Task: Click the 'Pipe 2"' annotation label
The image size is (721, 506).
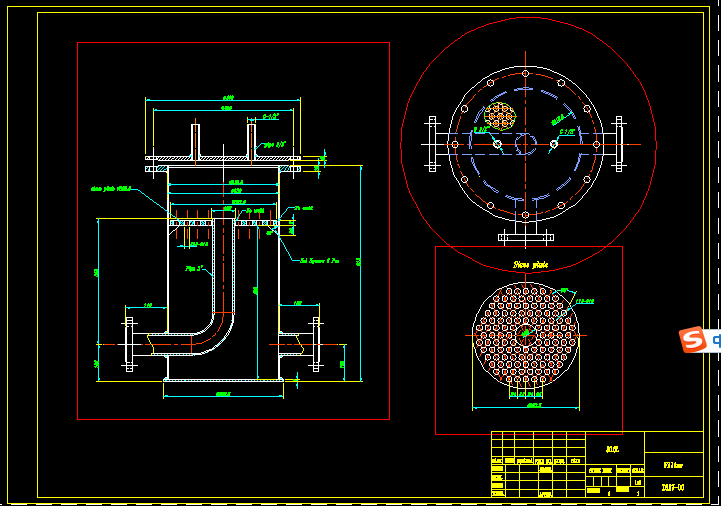Action: pyautogui.click(x=194, y=268)
